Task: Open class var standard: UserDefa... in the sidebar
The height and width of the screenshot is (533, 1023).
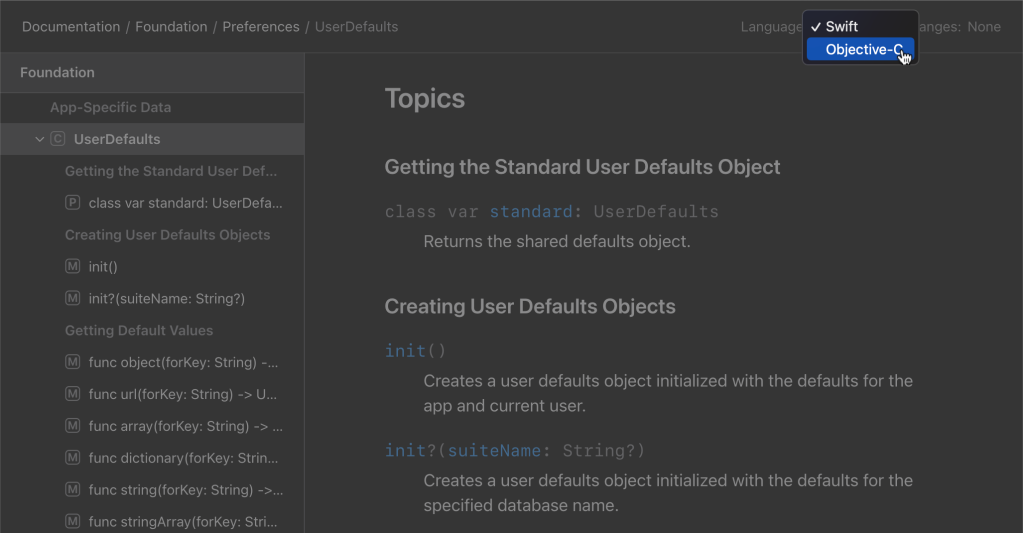Action: [x=185, y=203]
